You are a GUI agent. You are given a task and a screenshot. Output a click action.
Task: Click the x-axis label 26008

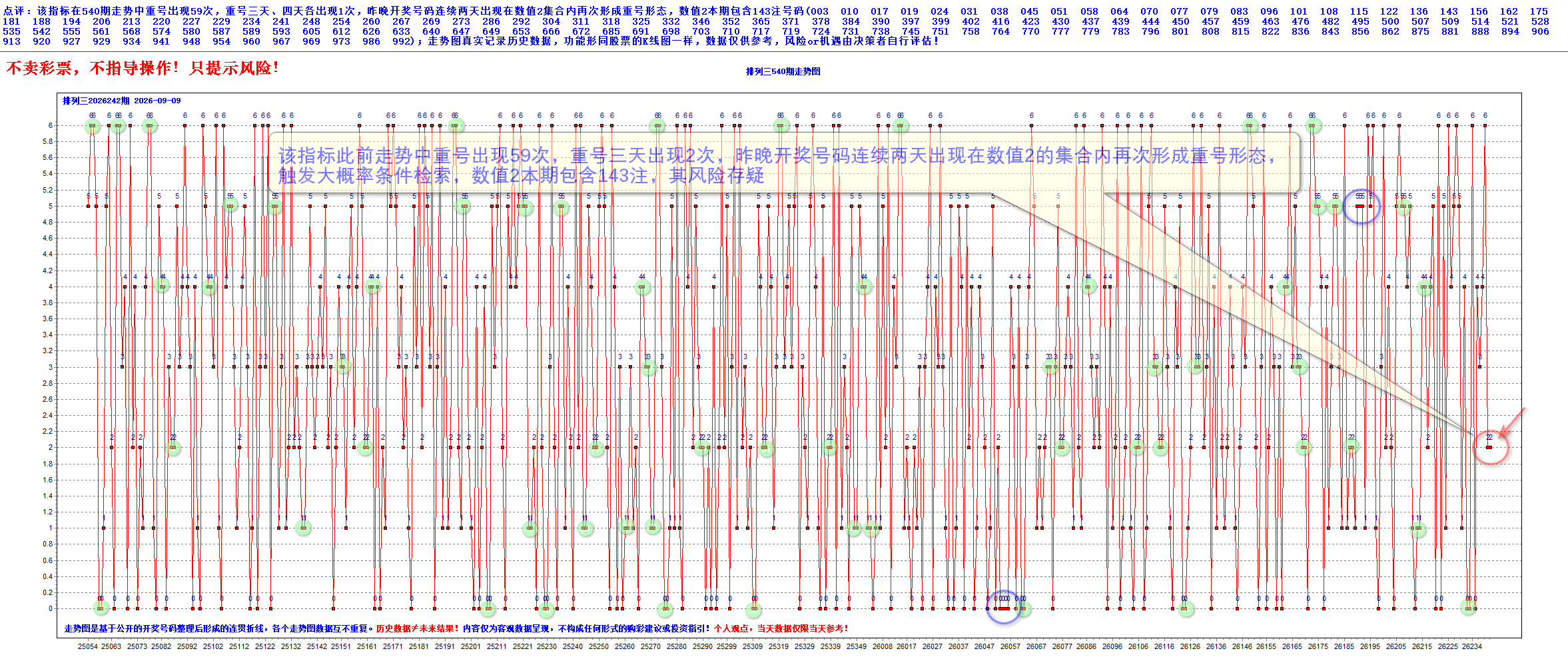point(883,646)
